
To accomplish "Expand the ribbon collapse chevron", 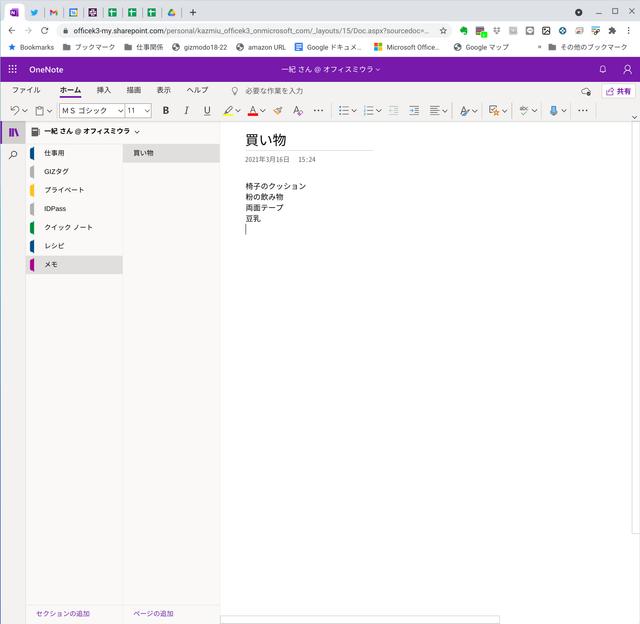I will tap(634, 117).
